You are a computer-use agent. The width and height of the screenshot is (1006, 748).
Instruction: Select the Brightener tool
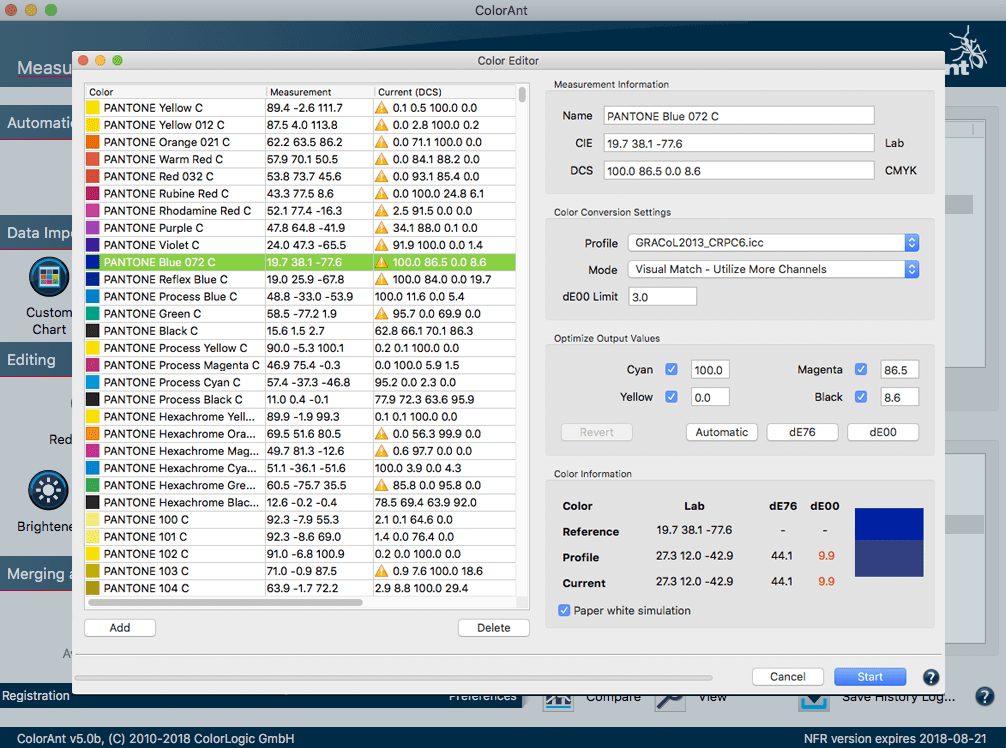pyautogui.click(x=49, y=490)
